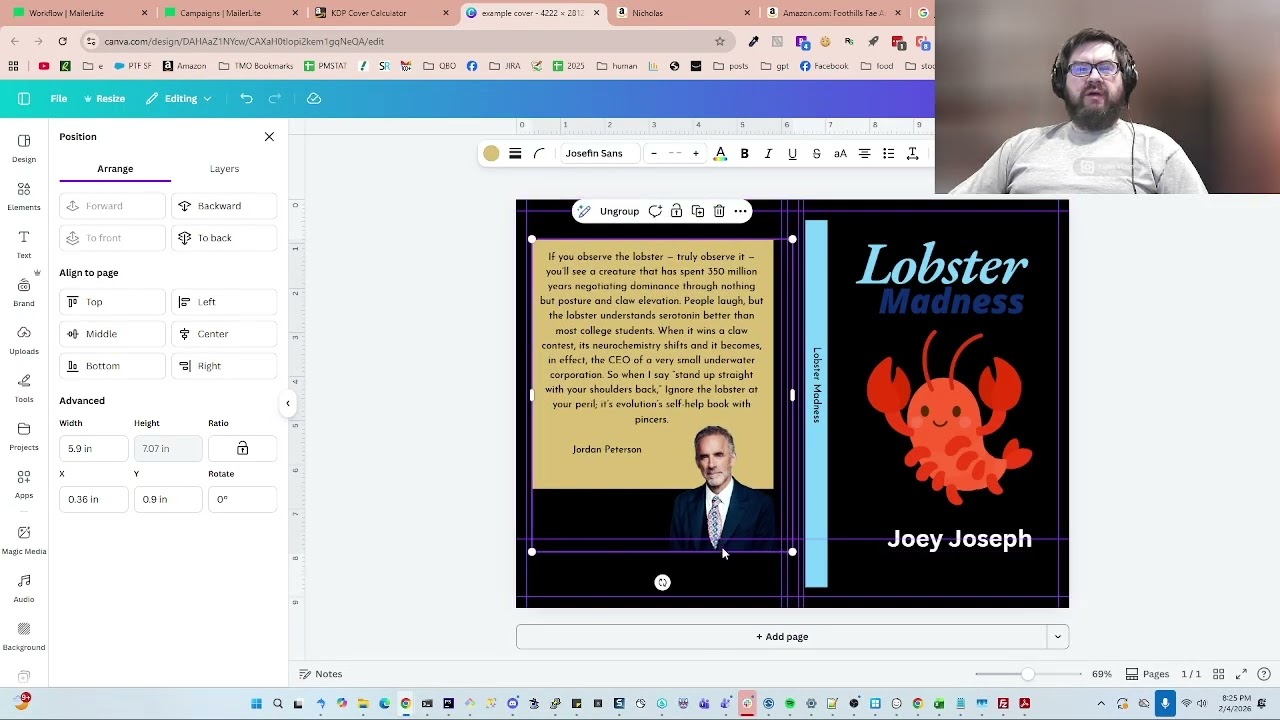
Task: Open text spacing options
Action: [912, 153]
